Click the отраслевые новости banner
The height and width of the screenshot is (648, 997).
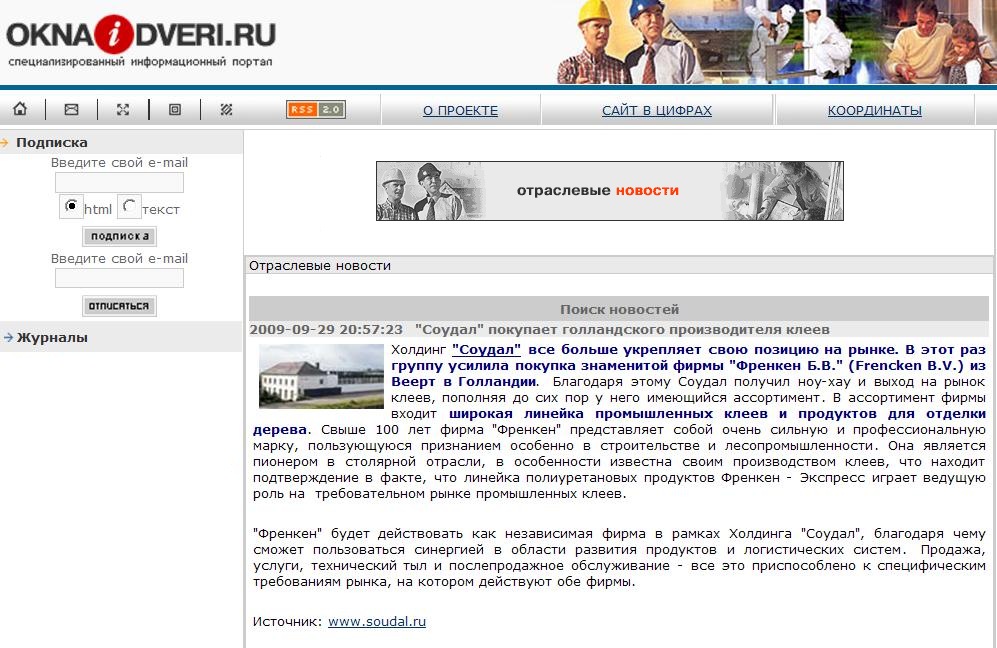pyautogui.click(x=610, y=191)
